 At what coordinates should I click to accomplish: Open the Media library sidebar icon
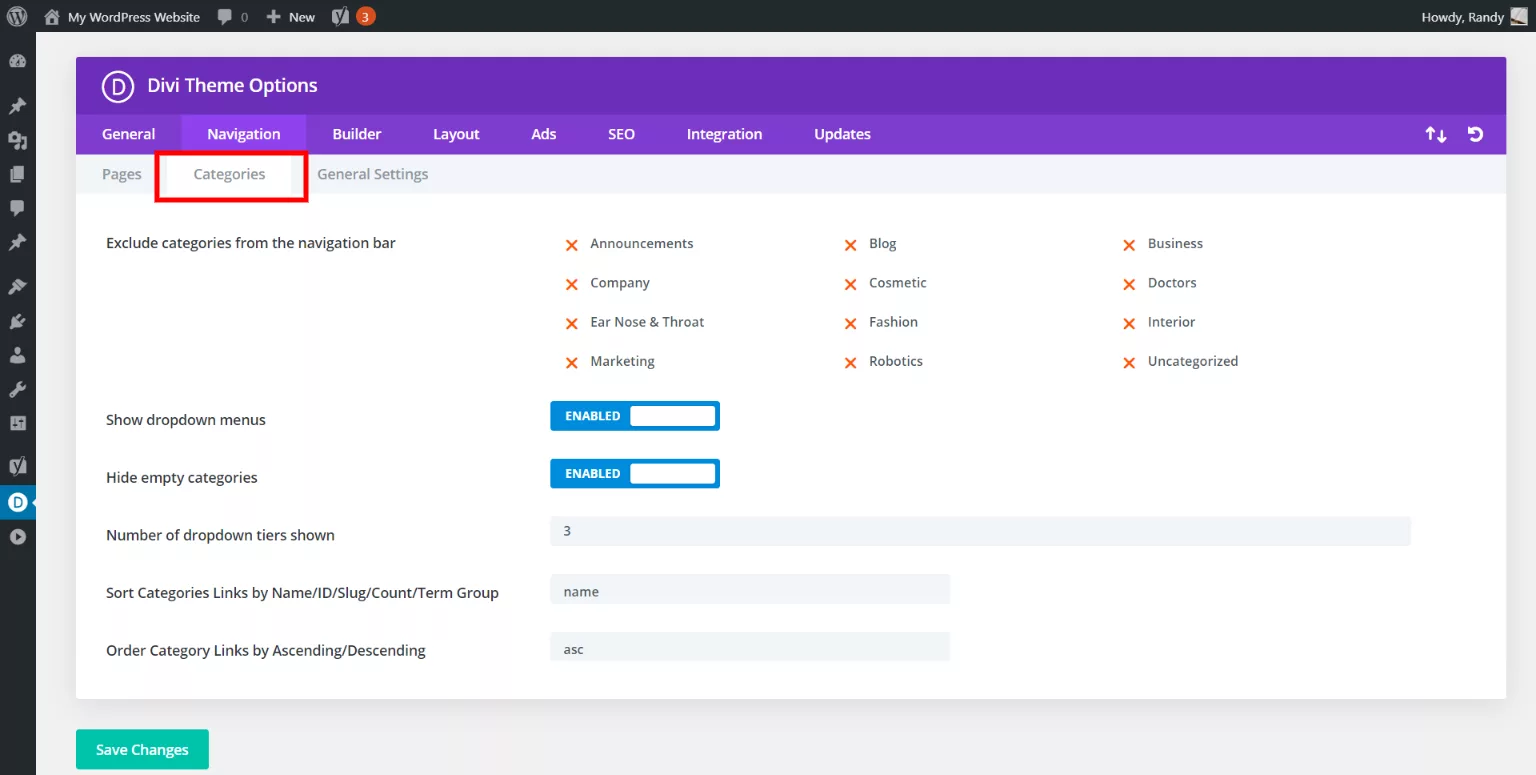[17, 140]
